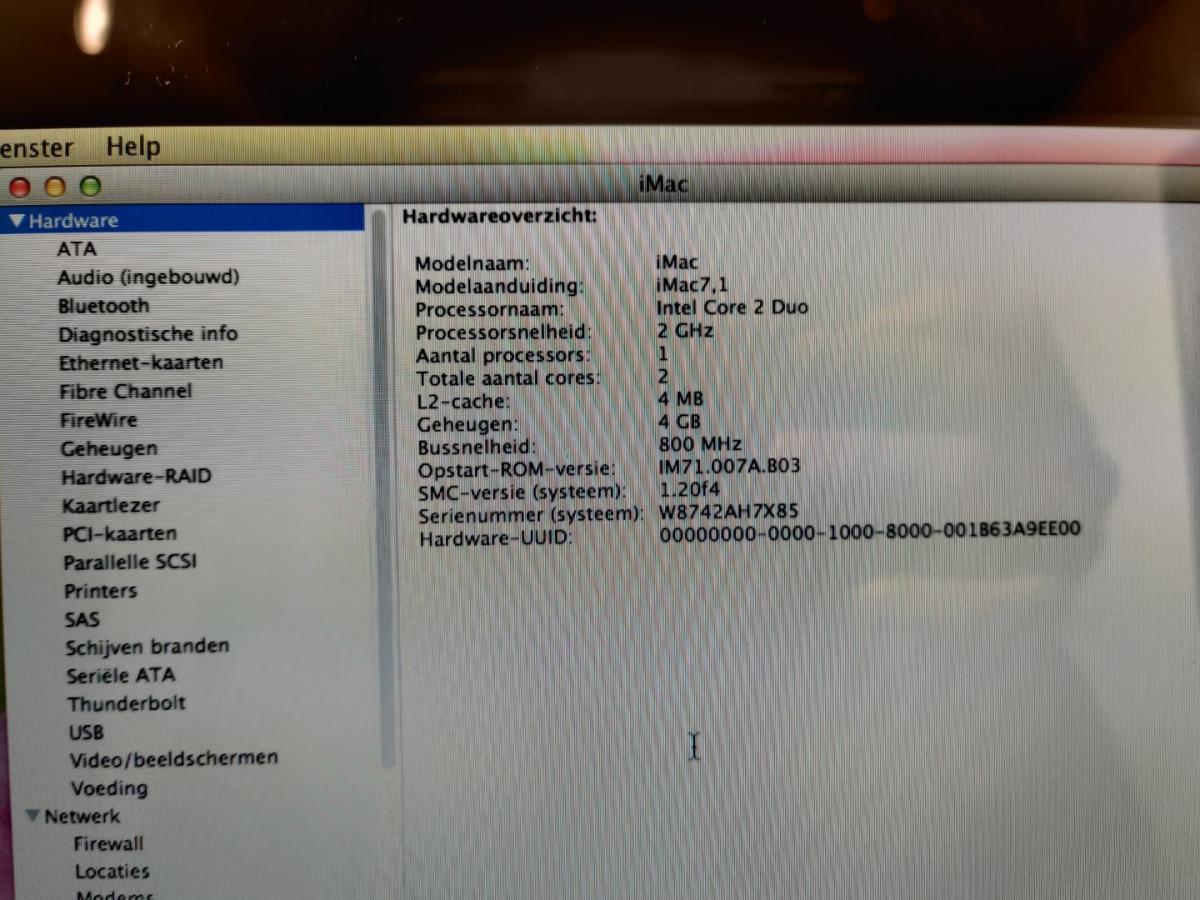Click the Processorsnelheid label
Image resolution: width=1200 pixels, height=900 pixels.
[504, 333]
